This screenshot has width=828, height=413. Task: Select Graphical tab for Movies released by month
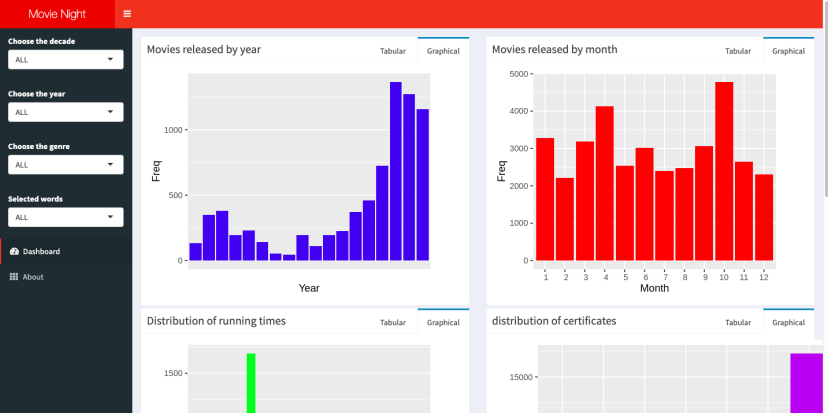(x=788, y=51)
